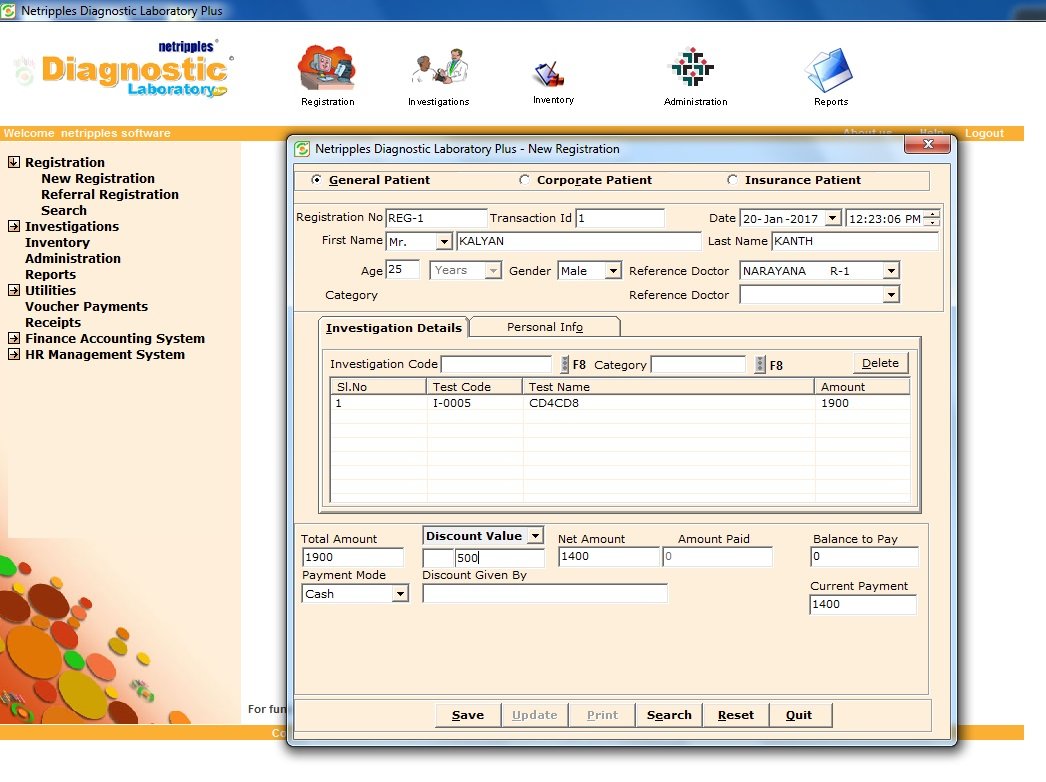1046x782 pixels.
Task: Open the Reports folder icon
Action: pyautogui.click(x=829, y=71)
